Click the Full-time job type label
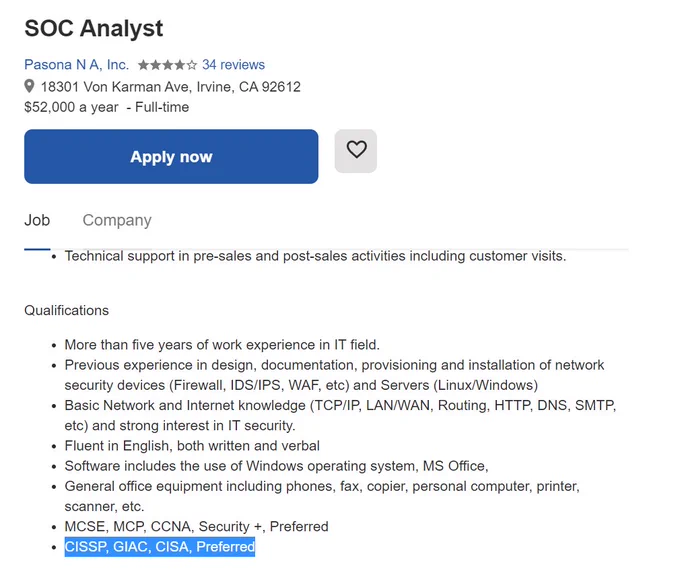 [162, 107]
